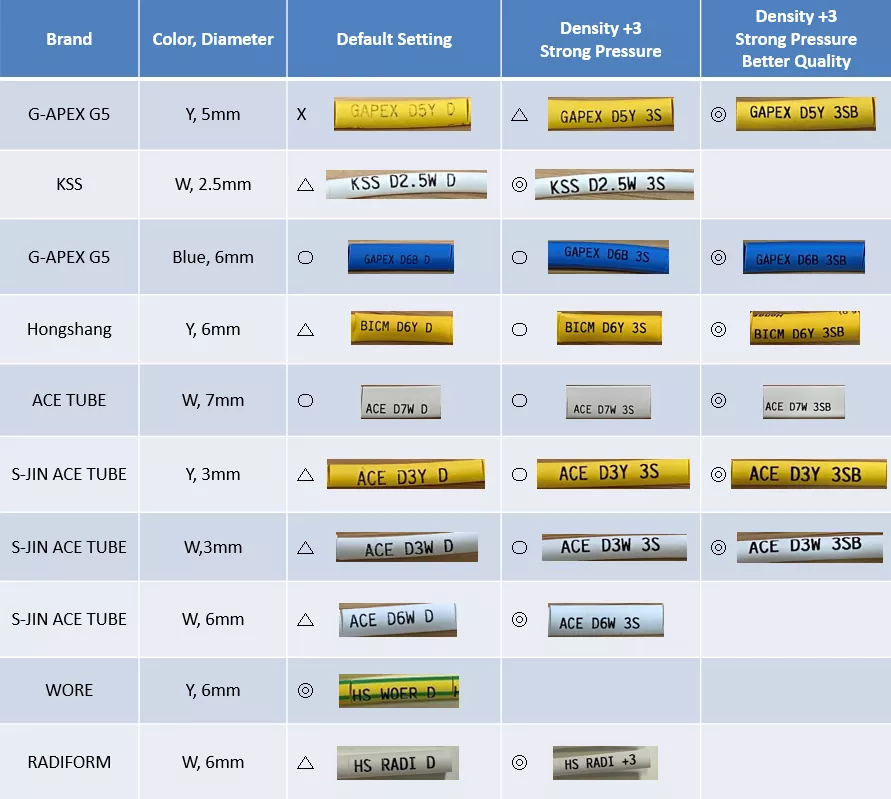This screenshot has height=799, width=891.
Task: Click the Hongshang brand cell
Action: point(69,329)
